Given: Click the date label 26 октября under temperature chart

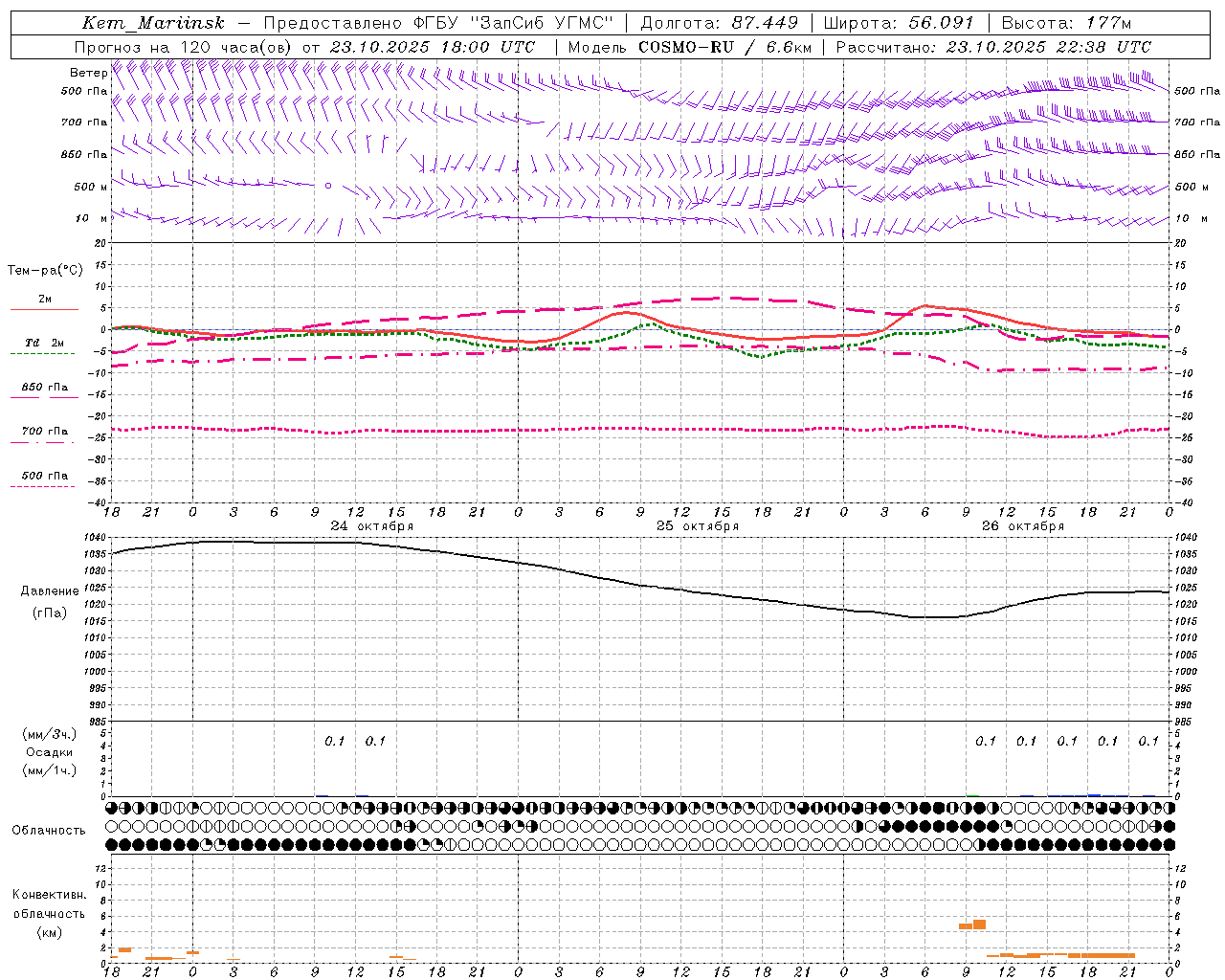Looking at the screenshot, I should pos(1023,526).
